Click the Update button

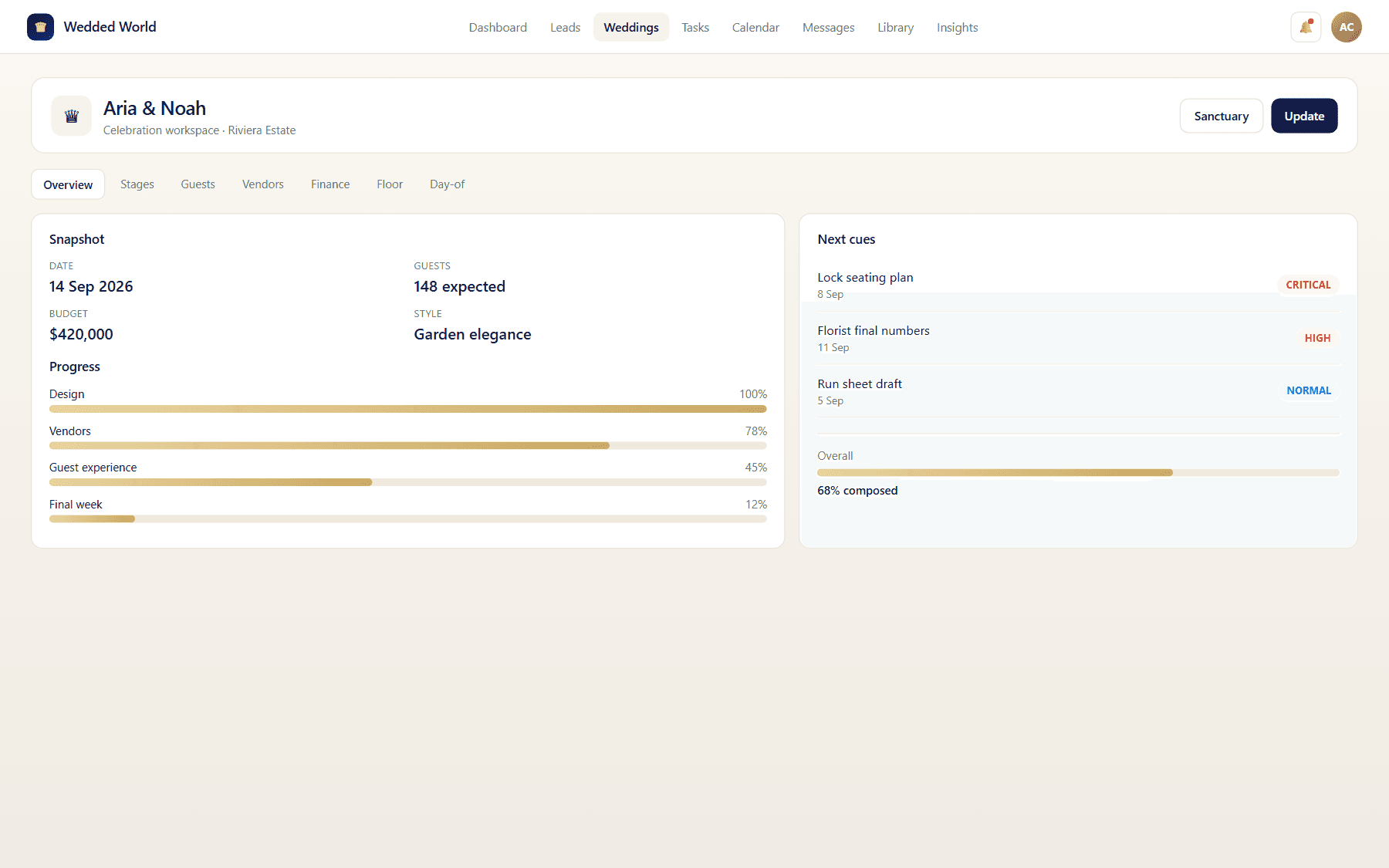point(1304,116)
